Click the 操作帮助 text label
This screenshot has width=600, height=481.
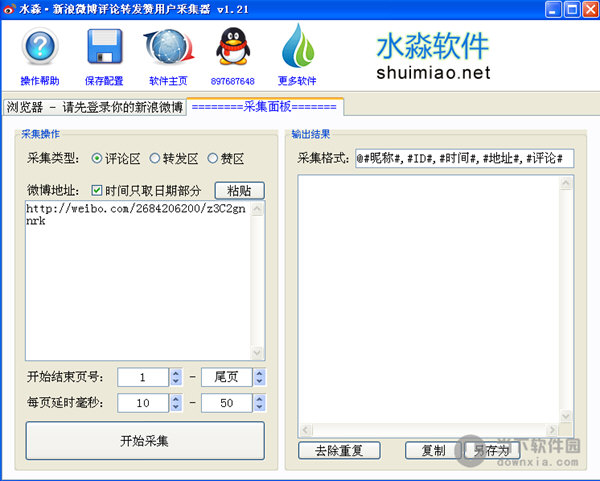click(40, 81)
